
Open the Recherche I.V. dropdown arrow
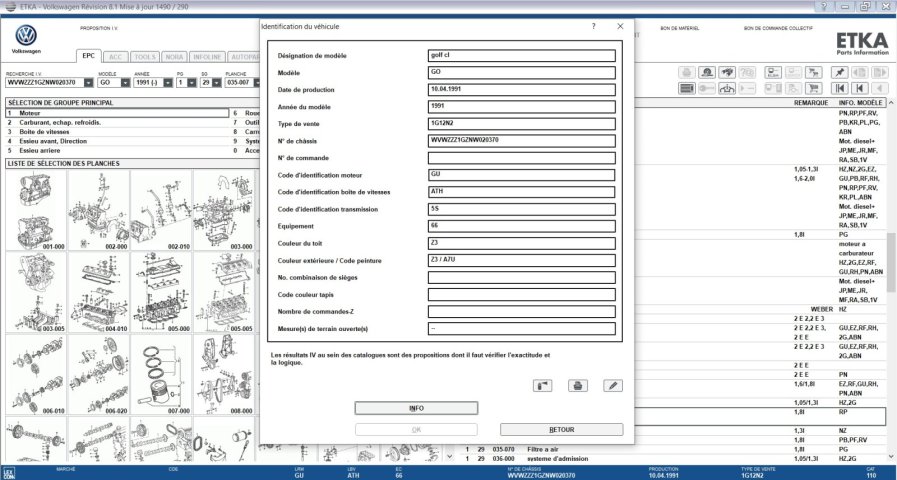click(88, 82)
